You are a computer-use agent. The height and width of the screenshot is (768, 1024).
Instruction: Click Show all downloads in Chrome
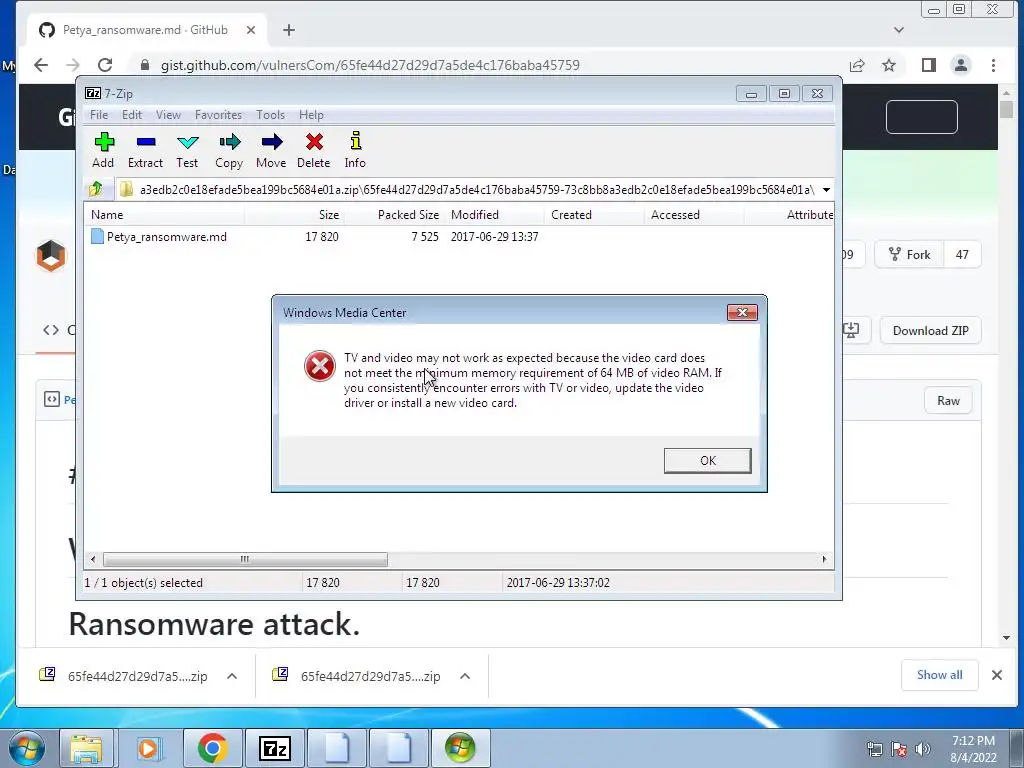[x=939, y=675]
